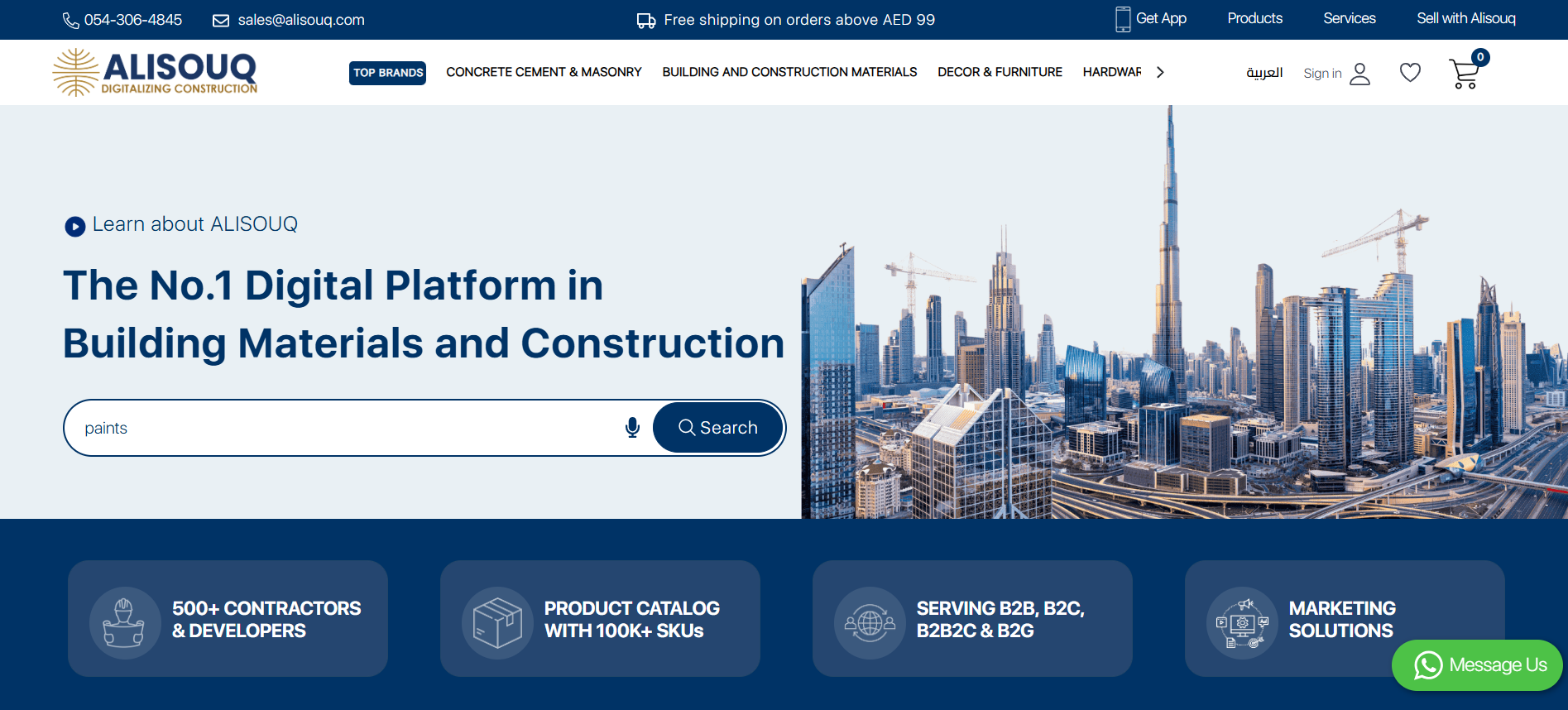Click the Get App link

tap(1161, 18)
